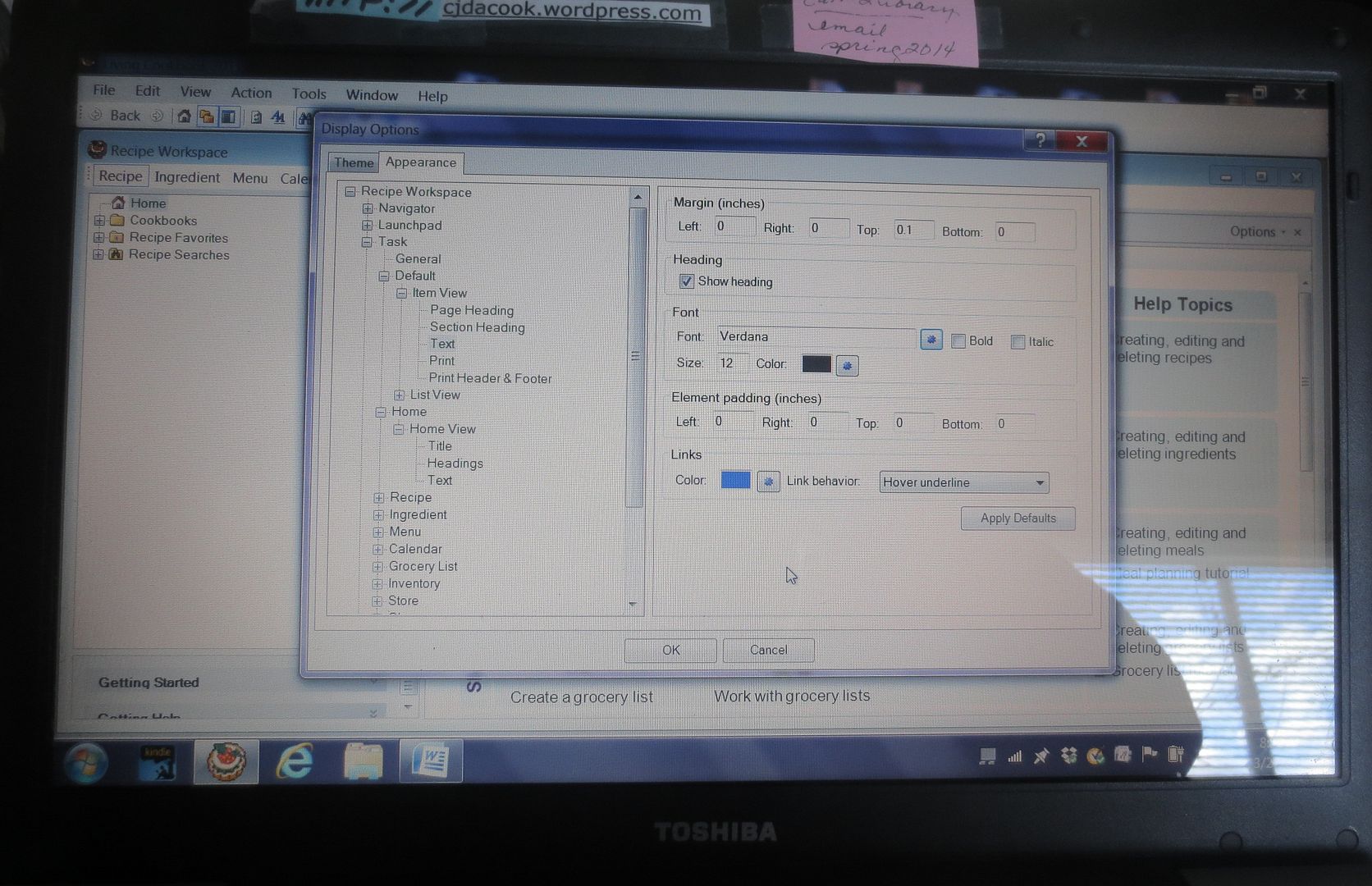Click the options tree vertical scrollbar thumb
Screen dimensions: 1372x886
(635, 357)
